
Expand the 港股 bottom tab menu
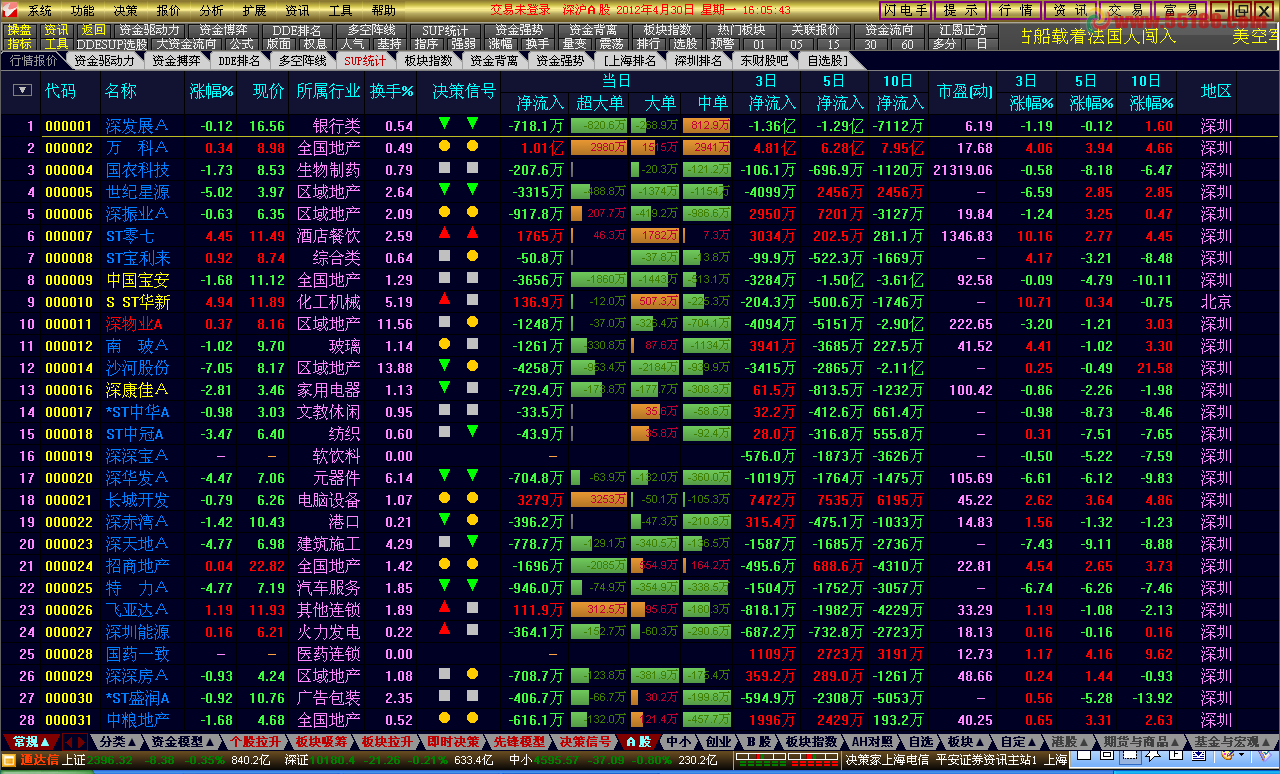pyautogui.click(x=1069, y=742)
